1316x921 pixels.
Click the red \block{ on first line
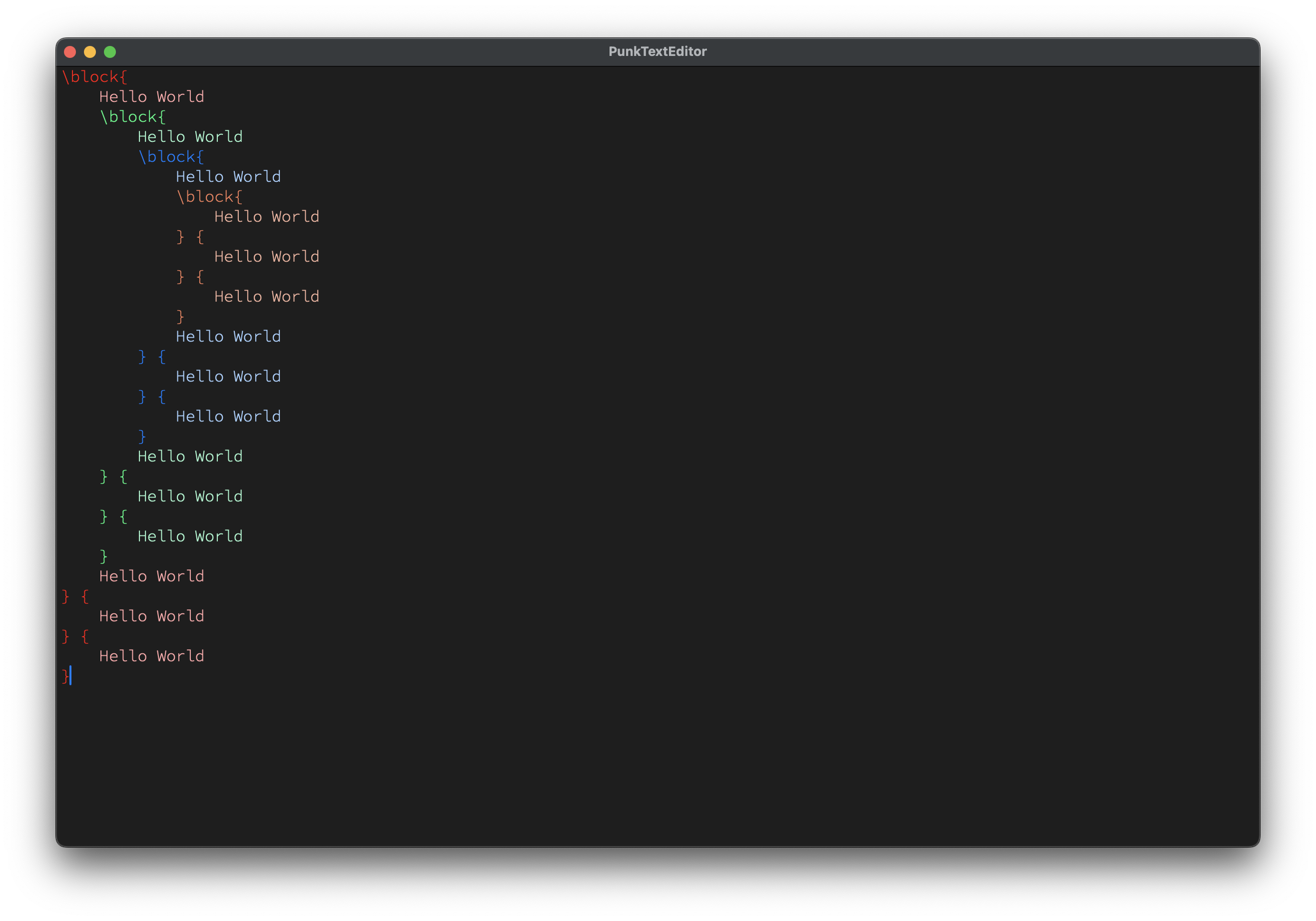[94, 77]
